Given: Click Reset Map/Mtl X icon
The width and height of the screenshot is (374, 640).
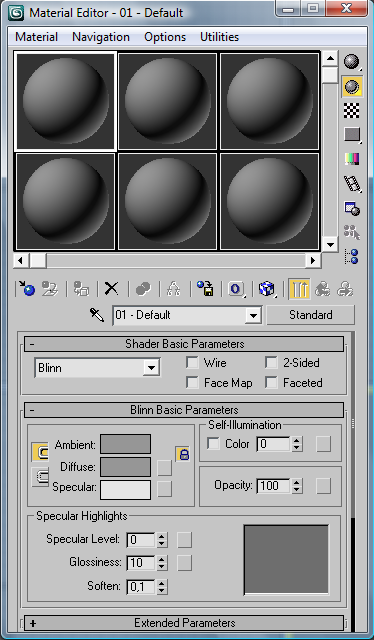Looking at the screenshot, I should pyautogui.click(x=111, y=289).
